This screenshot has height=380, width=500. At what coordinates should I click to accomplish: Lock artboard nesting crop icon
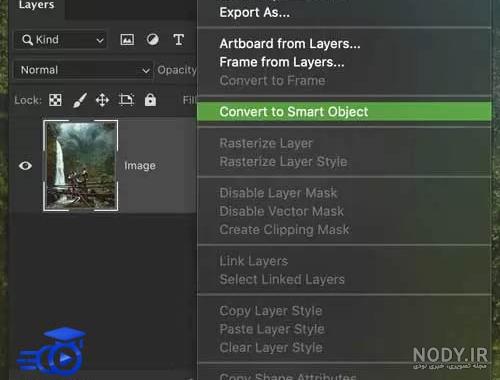pyautogui.click(x=126, y=100)
